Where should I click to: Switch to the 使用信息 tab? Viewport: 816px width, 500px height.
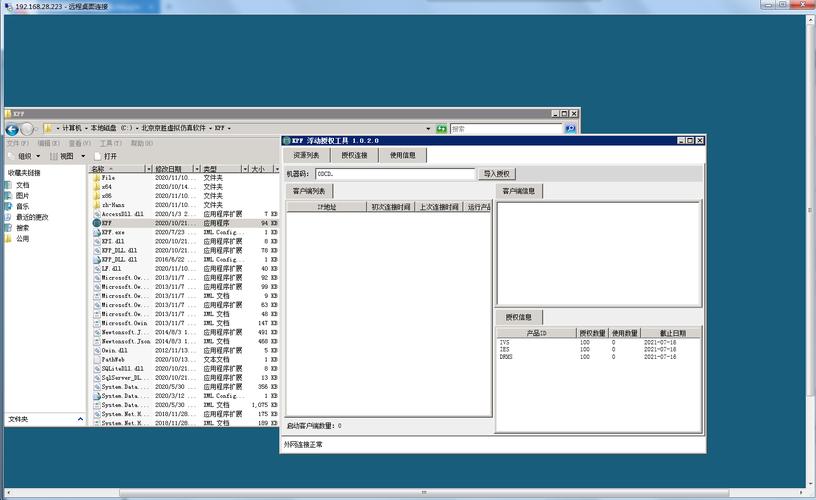(403, 155)
